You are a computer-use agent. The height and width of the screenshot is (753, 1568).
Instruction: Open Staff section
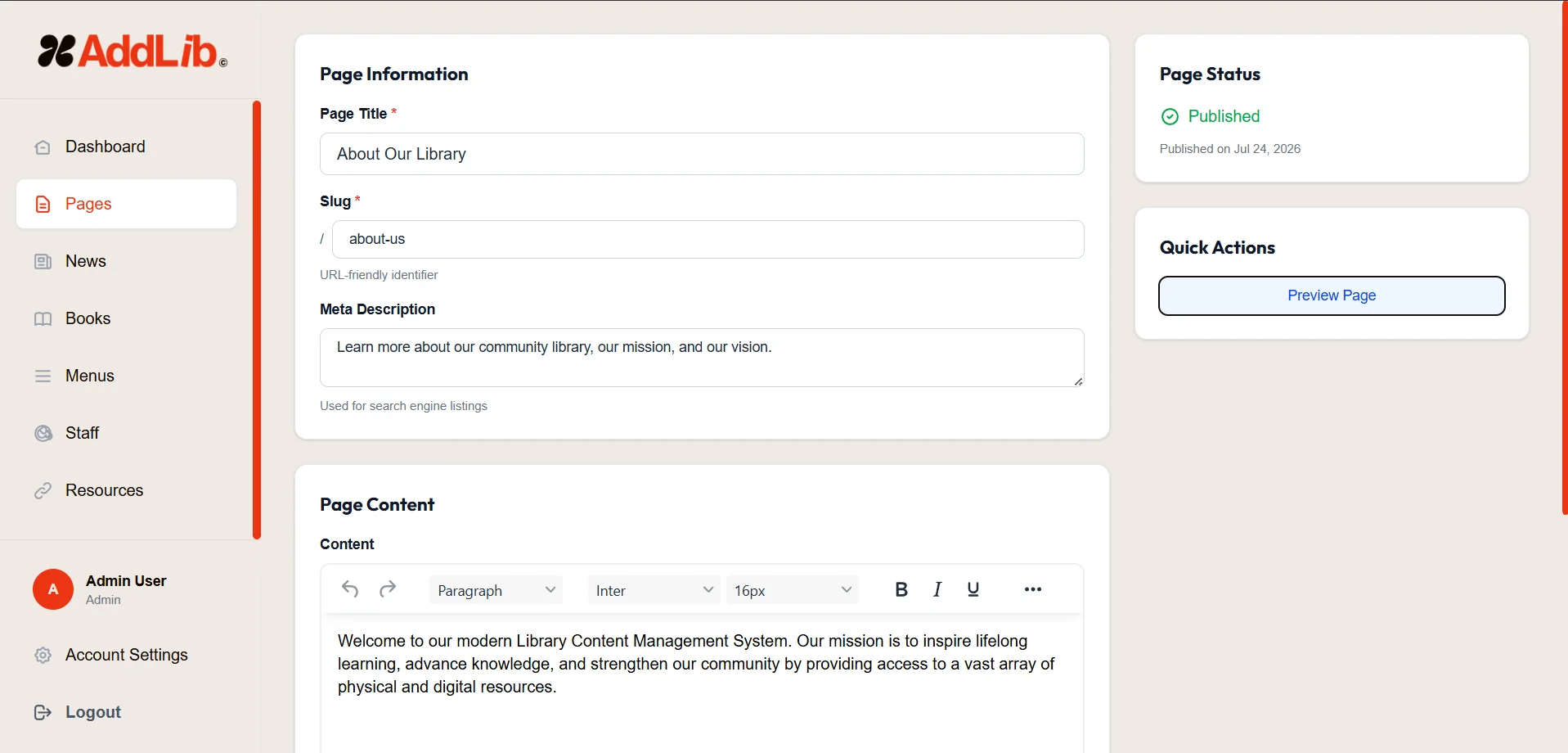126,433
